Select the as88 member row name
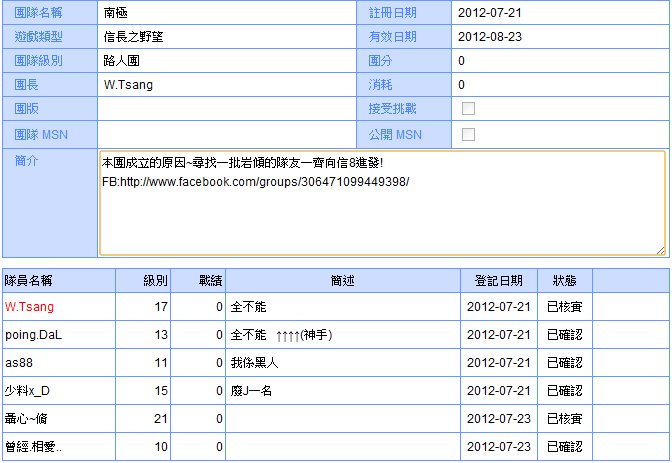 [x=19, y=363]
